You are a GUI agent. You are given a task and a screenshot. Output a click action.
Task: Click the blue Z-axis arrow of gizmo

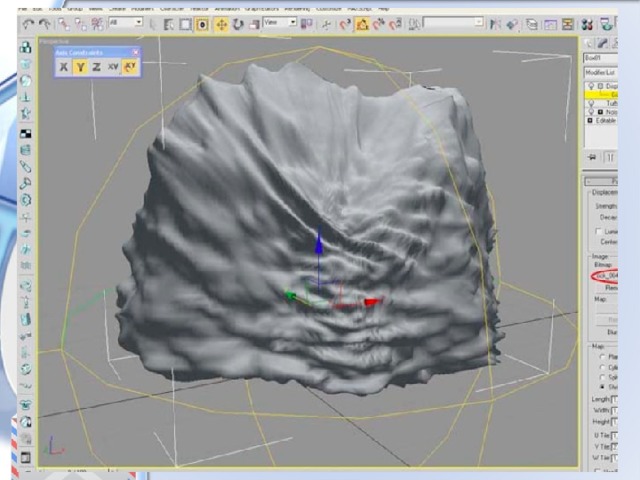pos(319,244)
